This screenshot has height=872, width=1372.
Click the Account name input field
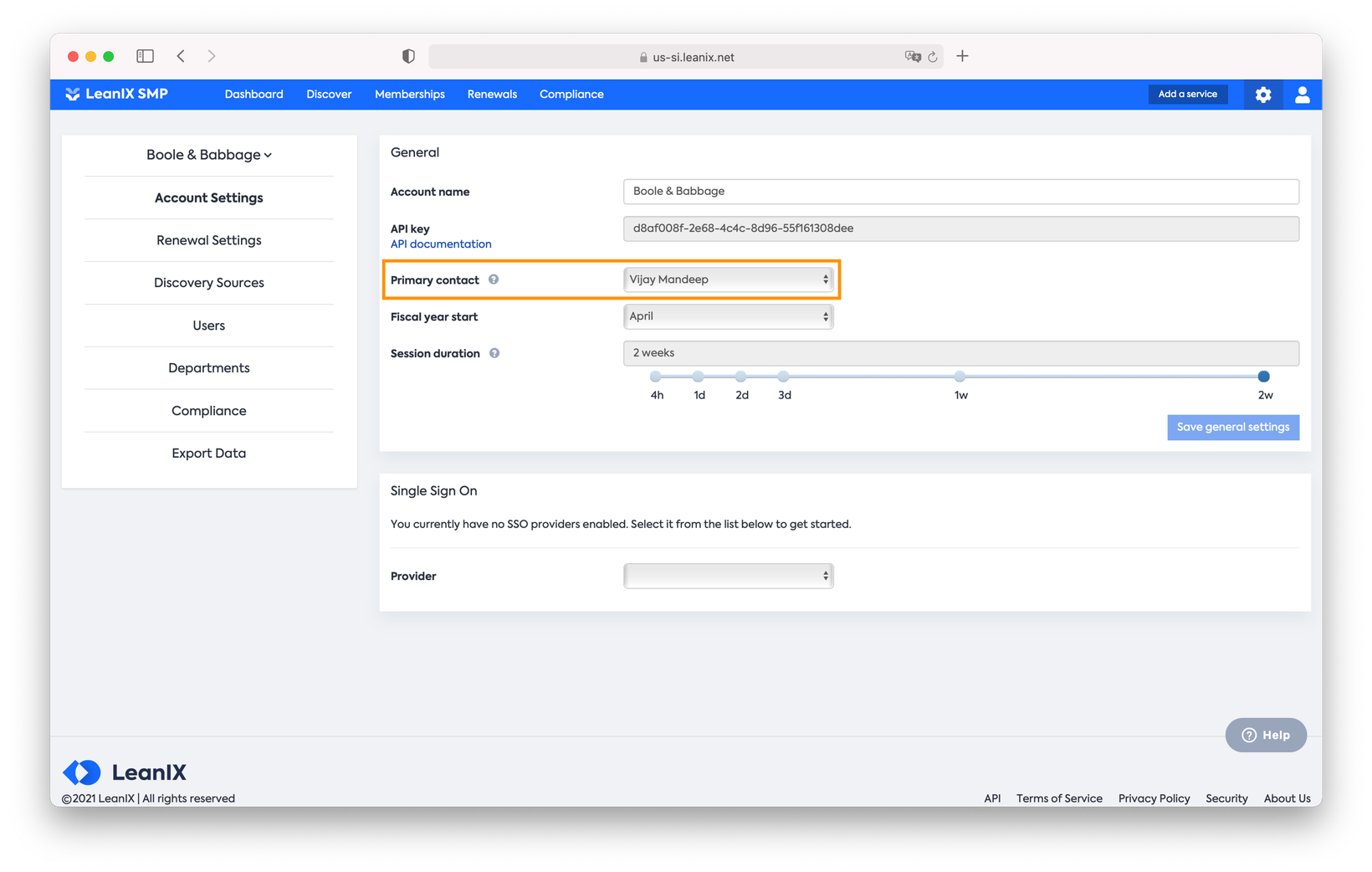click(x=961, y=192)
